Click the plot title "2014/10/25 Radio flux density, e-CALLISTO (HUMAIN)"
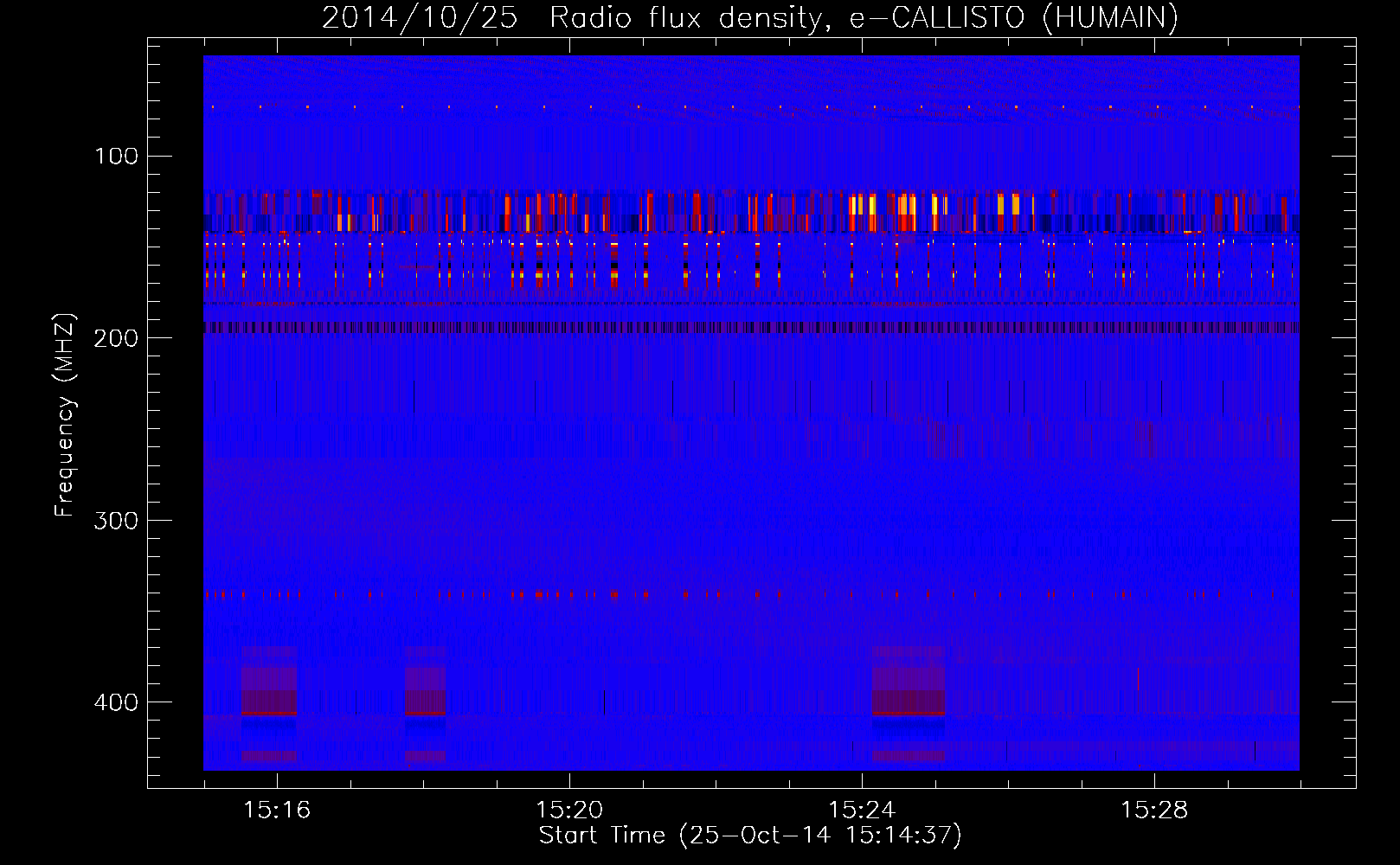 [x=750, y=18]
